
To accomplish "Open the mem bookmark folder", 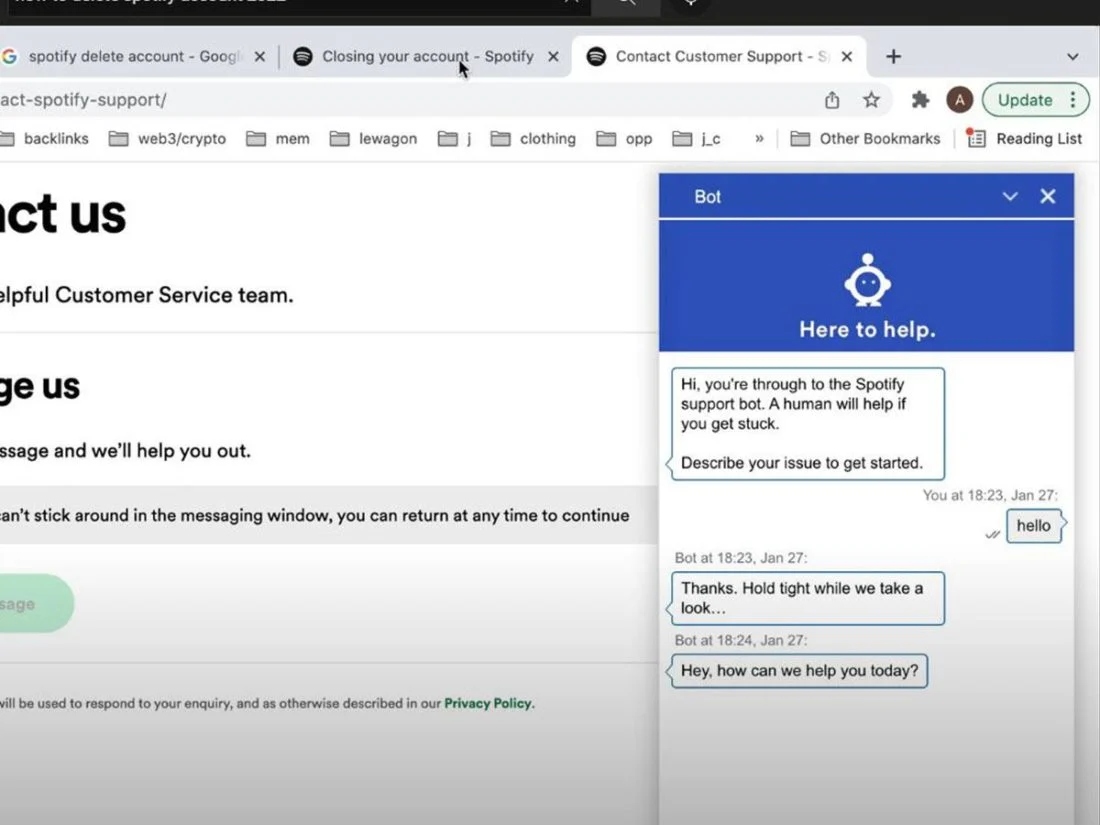I will click(x=278, y=139).
